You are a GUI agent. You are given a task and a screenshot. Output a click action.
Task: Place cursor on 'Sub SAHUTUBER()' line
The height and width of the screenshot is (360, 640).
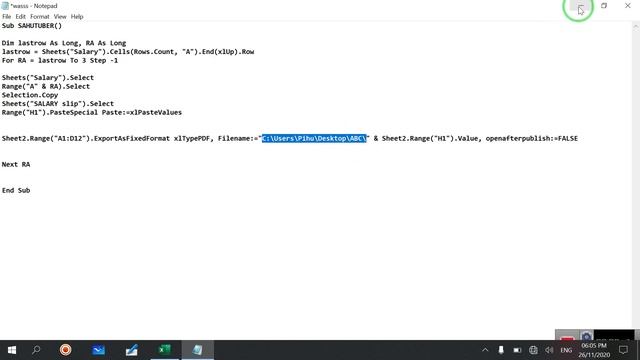point(32,26)
